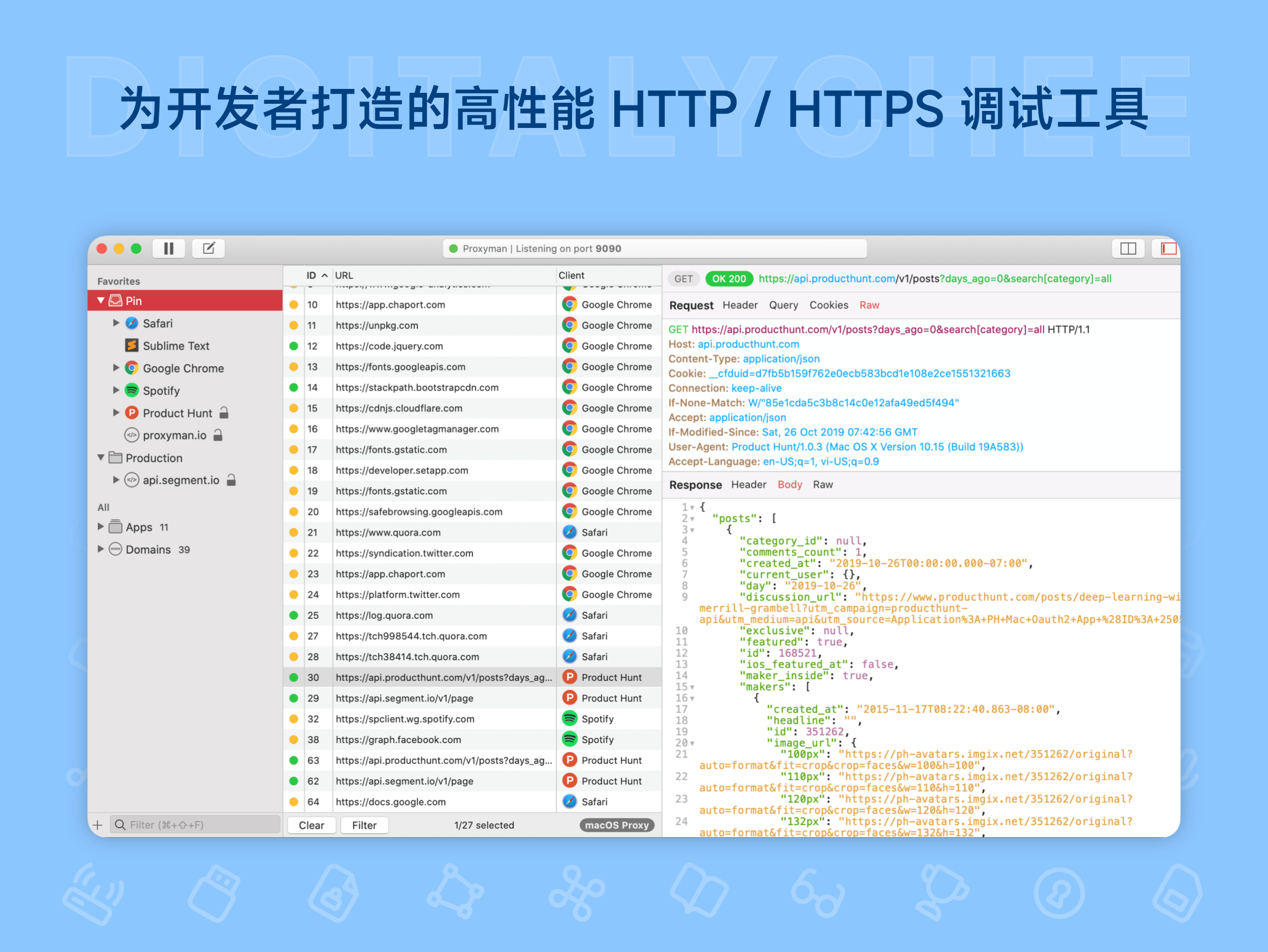Expand the Safari tree item

pos(116,323)
